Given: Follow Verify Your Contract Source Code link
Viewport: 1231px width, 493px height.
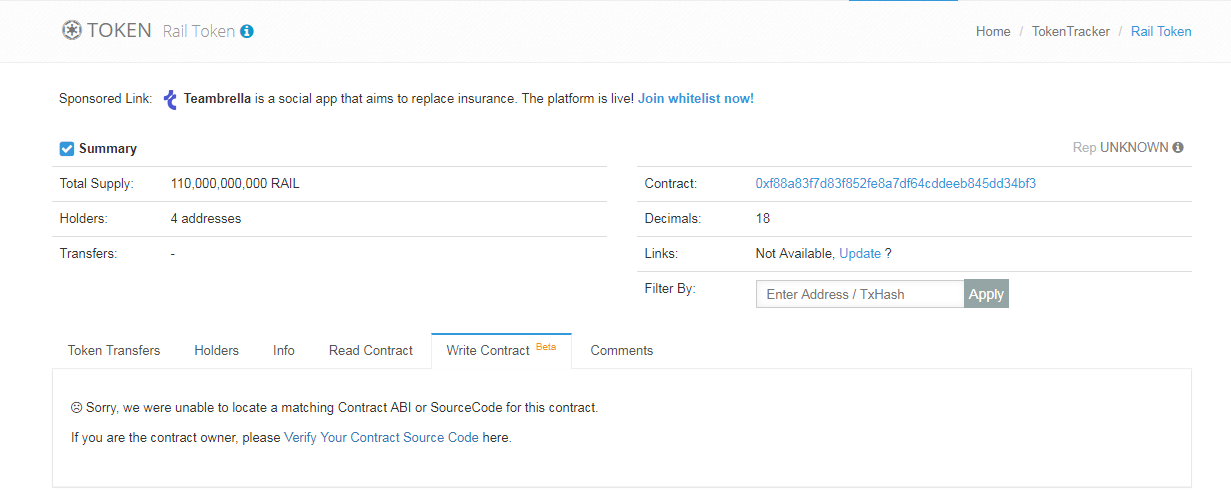Looking at the screenshot, I should point(381,438).
